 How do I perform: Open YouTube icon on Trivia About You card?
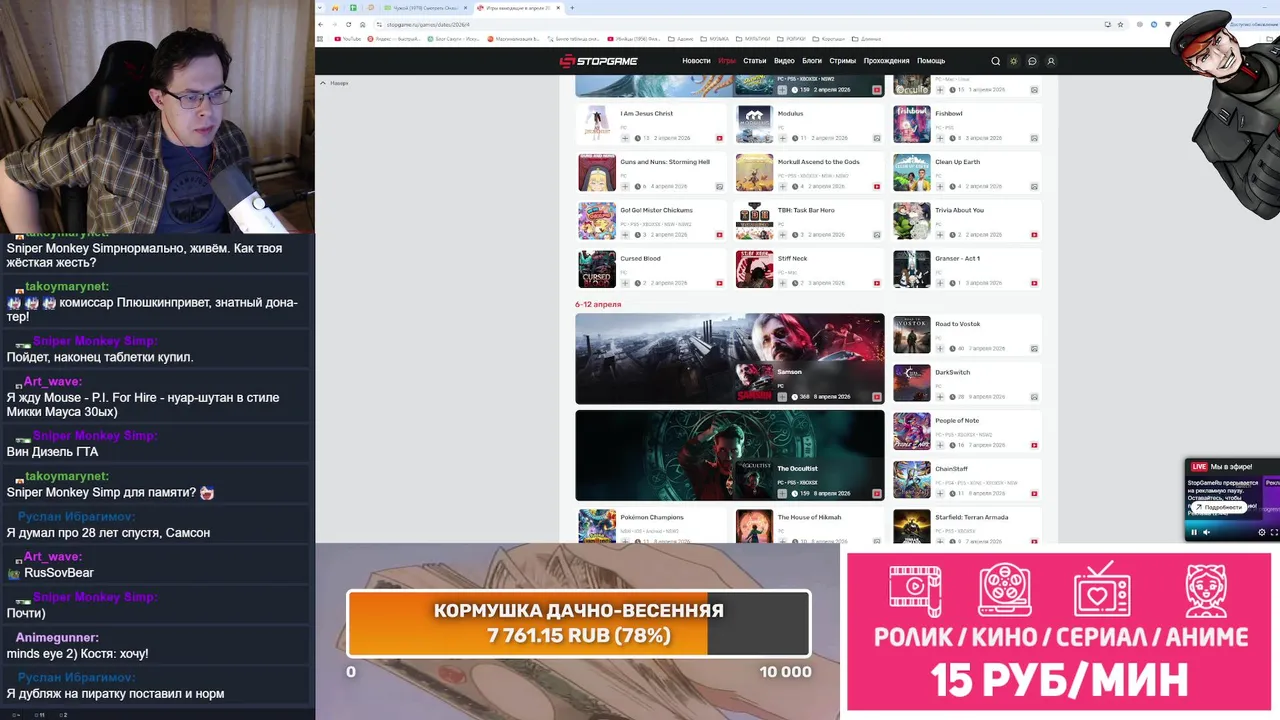[1034, 235]
